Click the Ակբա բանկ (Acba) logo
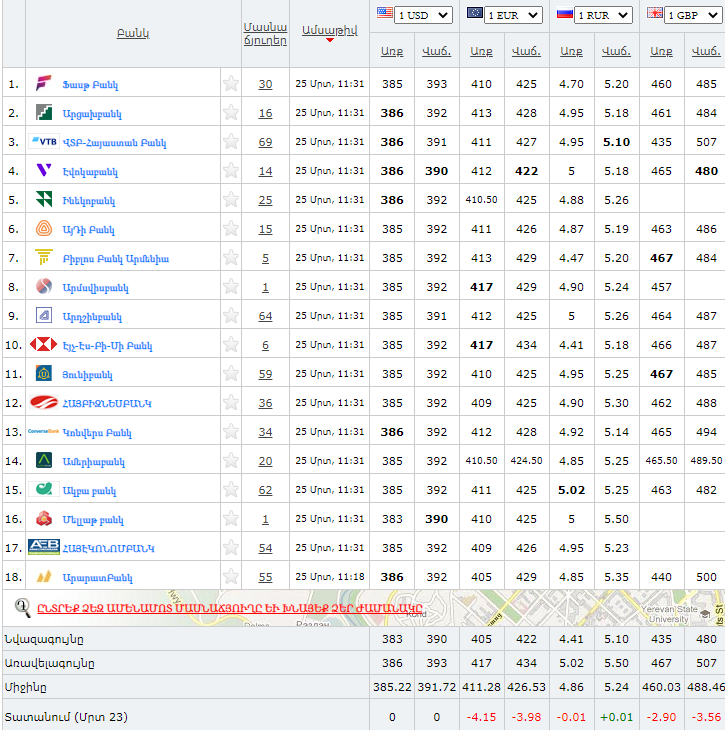 (44, 489)
